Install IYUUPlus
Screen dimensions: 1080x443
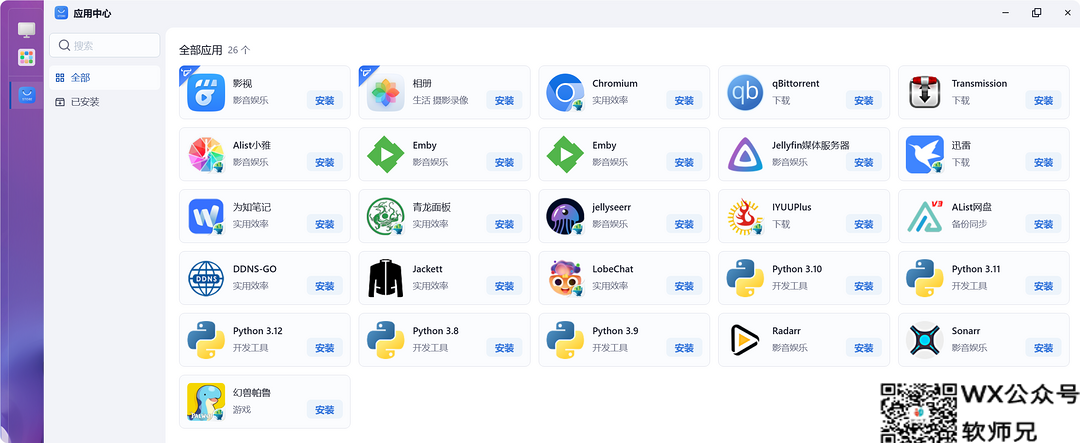[x=864, y=225]
